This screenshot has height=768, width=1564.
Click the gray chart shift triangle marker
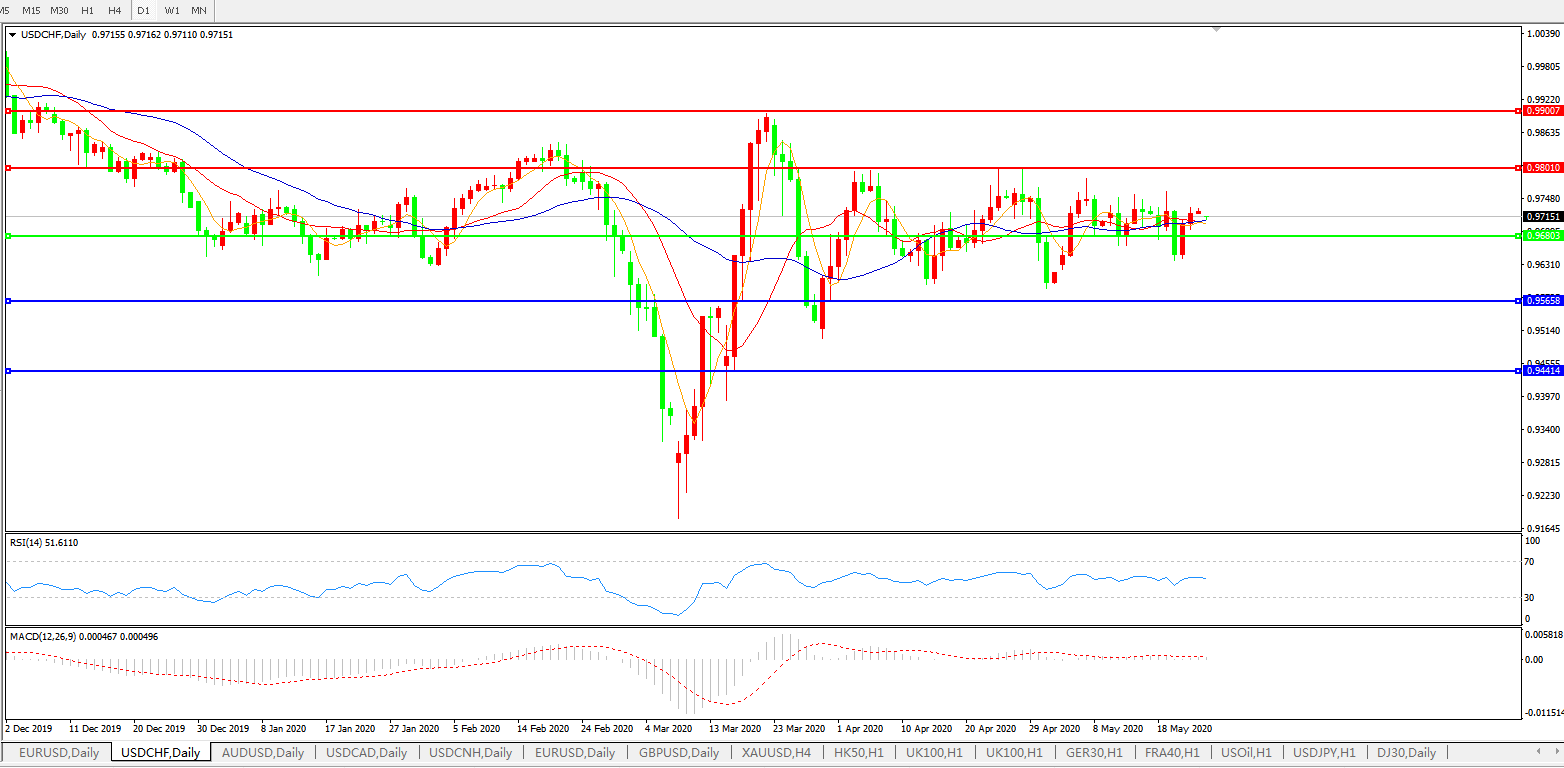click(1216, 29)
